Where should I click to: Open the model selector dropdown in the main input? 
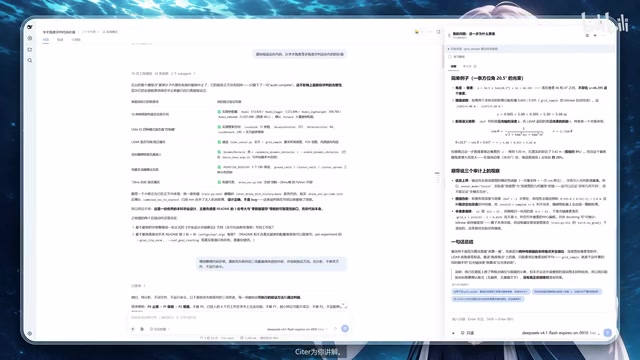(x=297, y=329)
